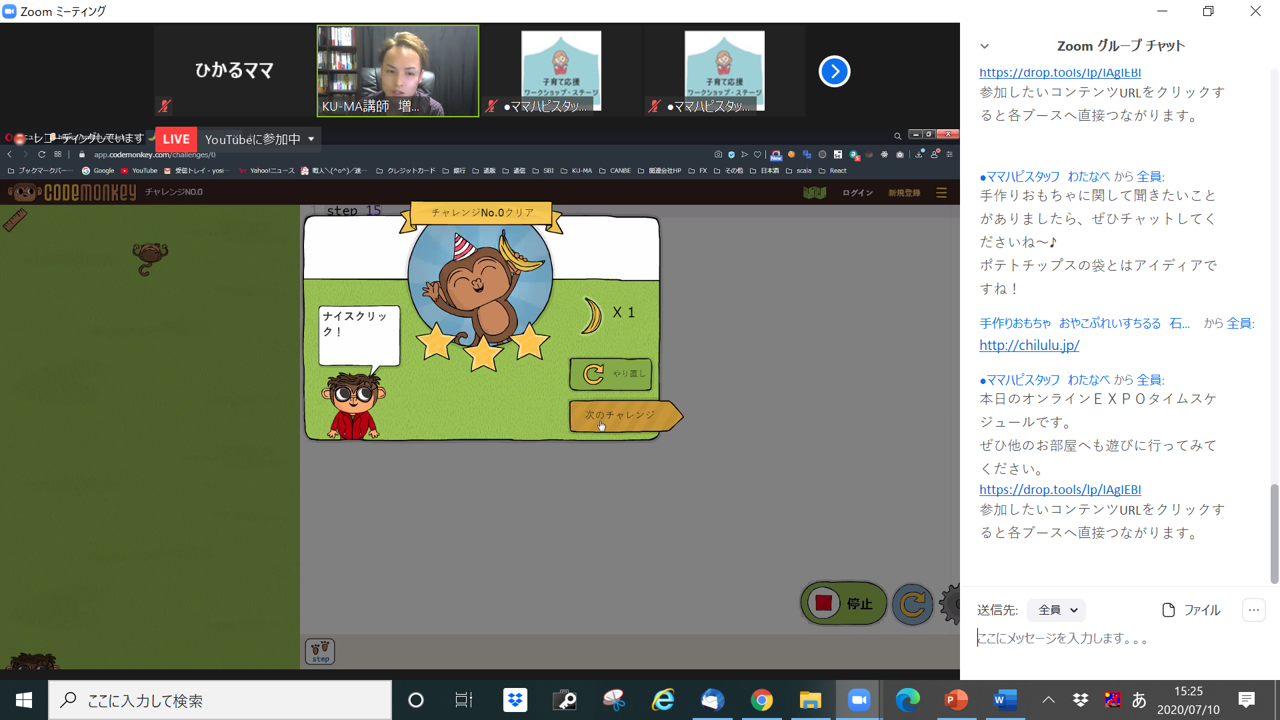Image resolution: width=1280 pixels, height=720 pixels.
Task: Select the KU-MA講師 video thumbnail
Action: (x=398, y=71)
